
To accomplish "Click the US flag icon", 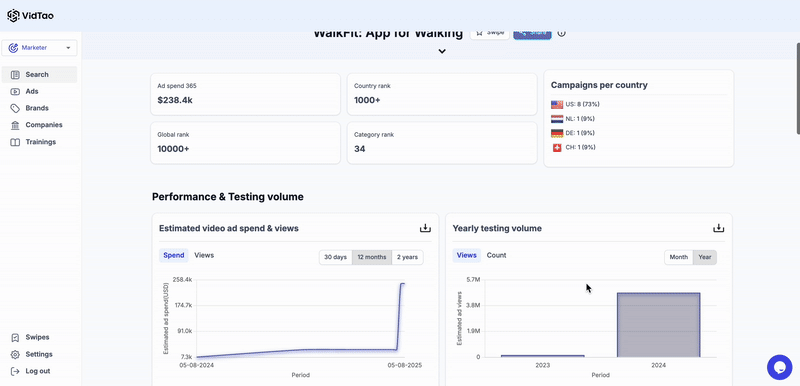I will [557, 105].
